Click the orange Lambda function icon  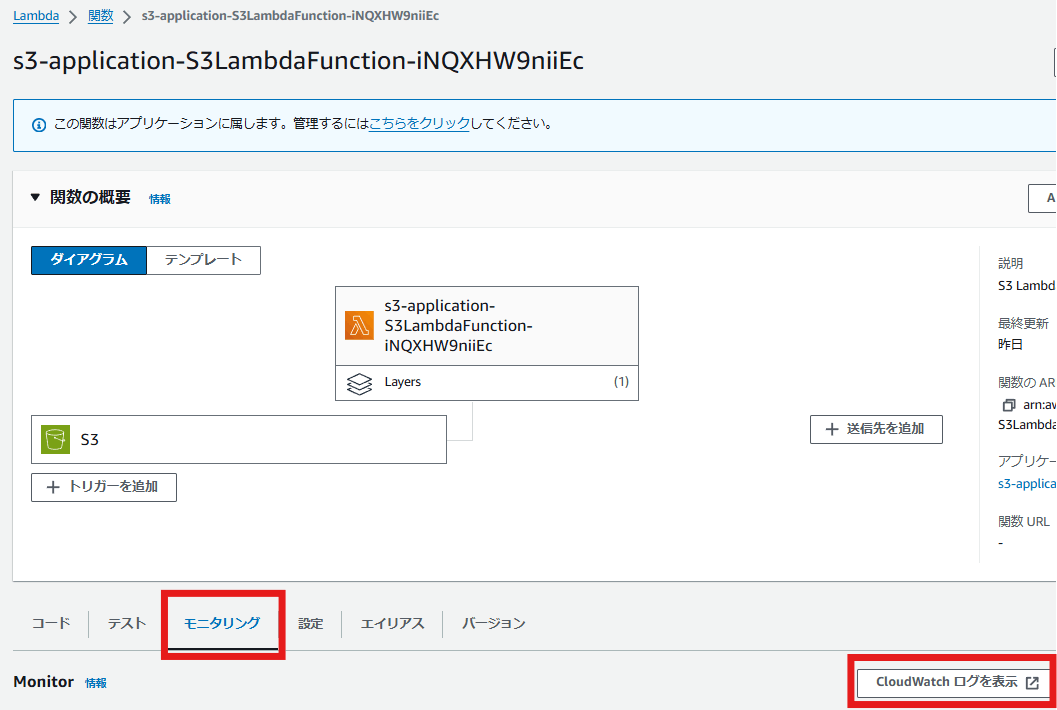[359, 326]
